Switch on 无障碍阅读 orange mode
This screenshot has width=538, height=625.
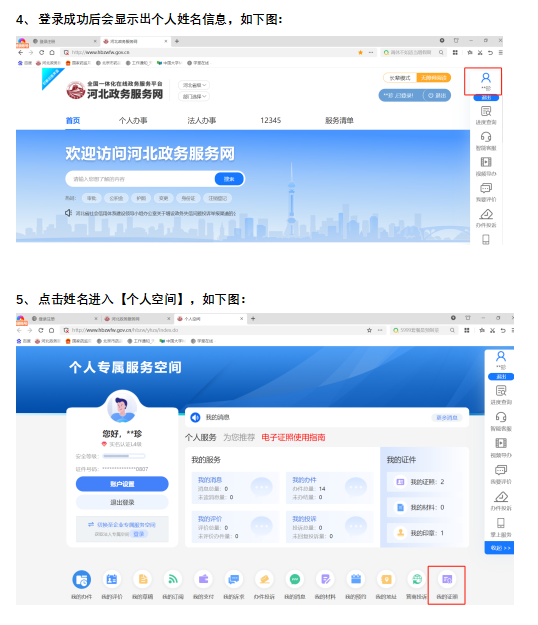[x=434, y=78]
